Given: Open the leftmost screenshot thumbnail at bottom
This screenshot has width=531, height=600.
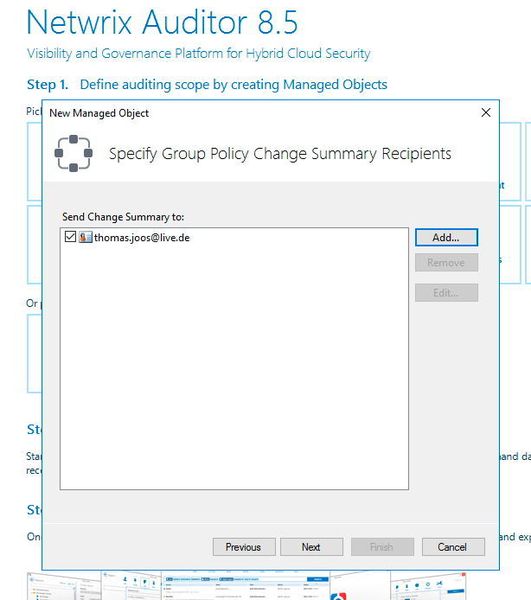Looking at the screenshot, I should [64, 586].
